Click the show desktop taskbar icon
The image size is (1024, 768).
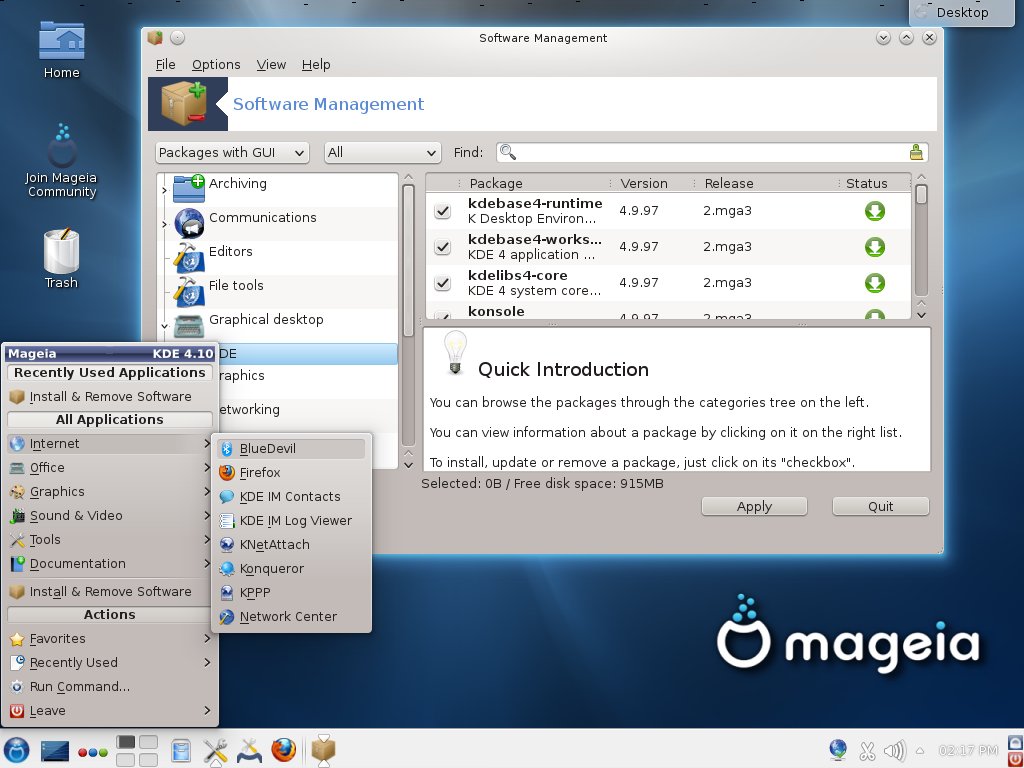point(55,751)
